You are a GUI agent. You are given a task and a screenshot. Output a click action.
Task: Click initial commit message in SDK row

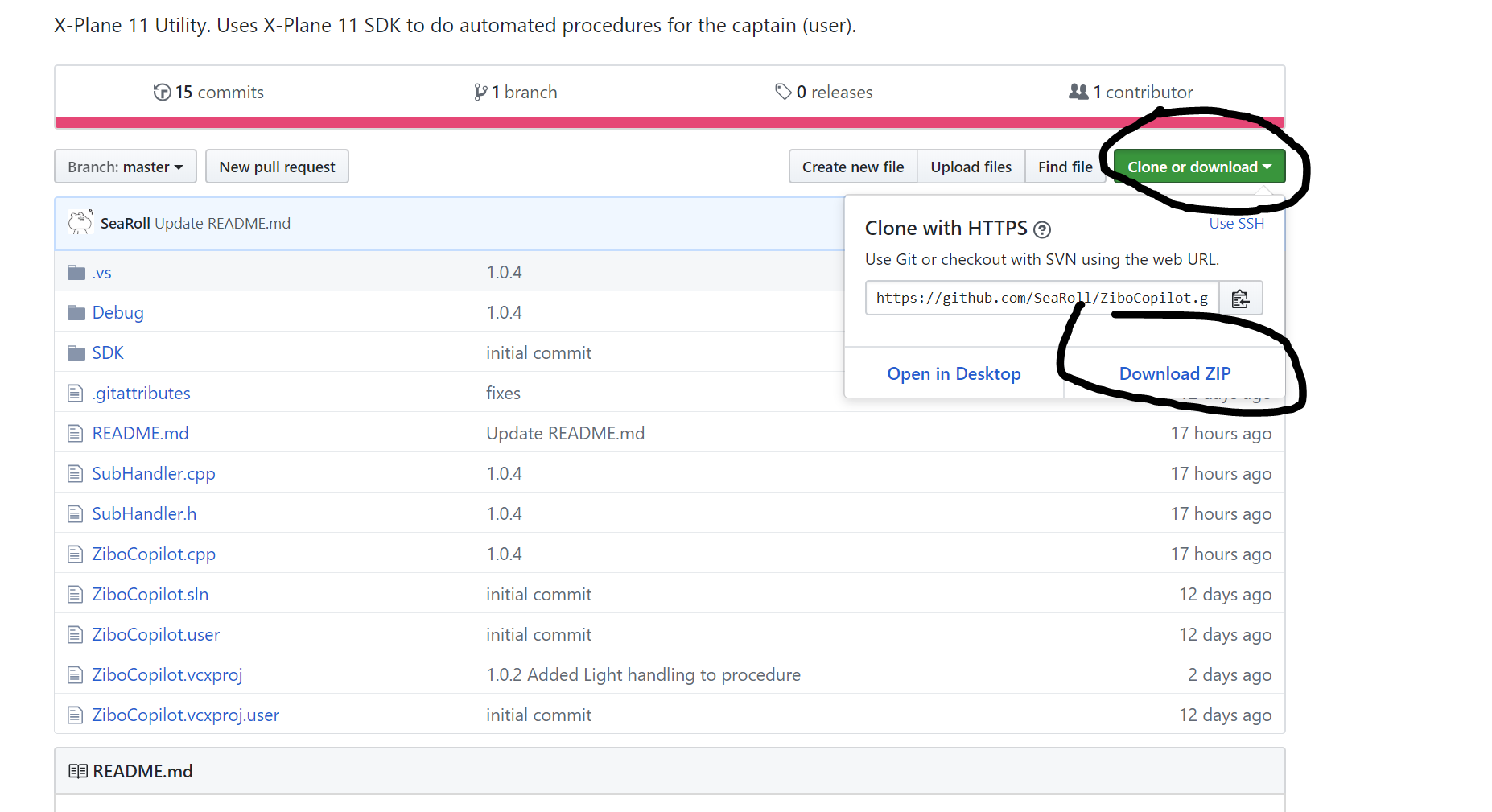tap(538, 352)
